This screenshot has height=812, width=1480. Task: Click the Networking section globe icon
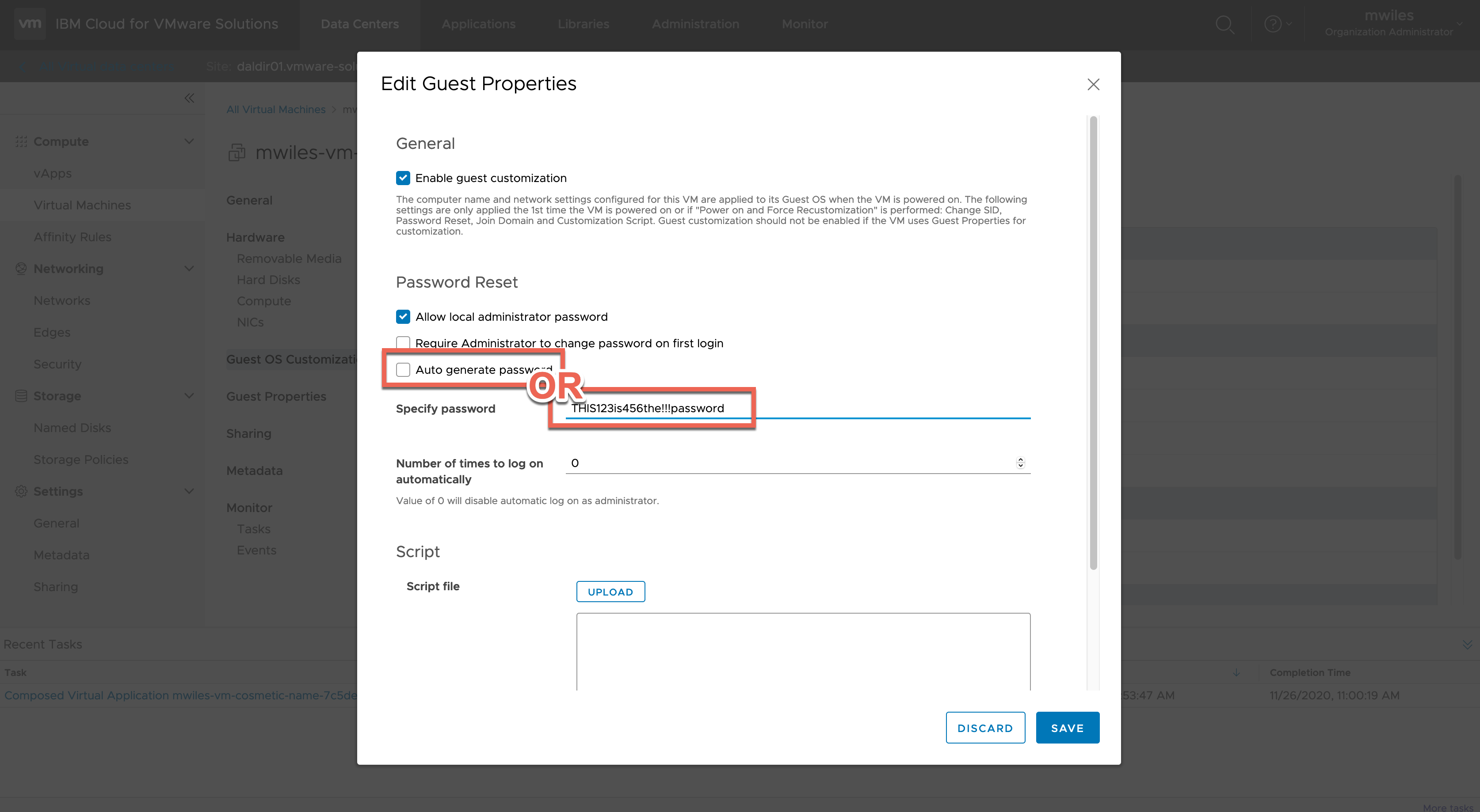click(x=21, y=268)
